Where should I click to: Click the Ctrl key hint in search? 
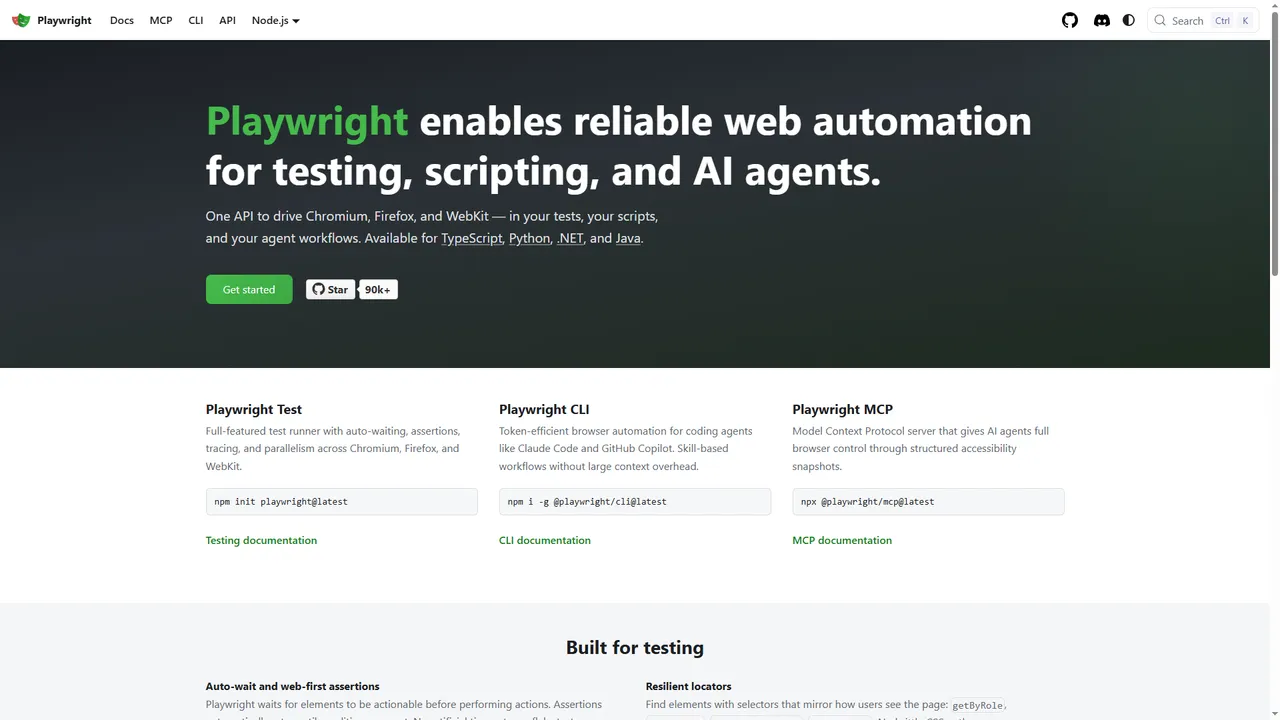1222,20
